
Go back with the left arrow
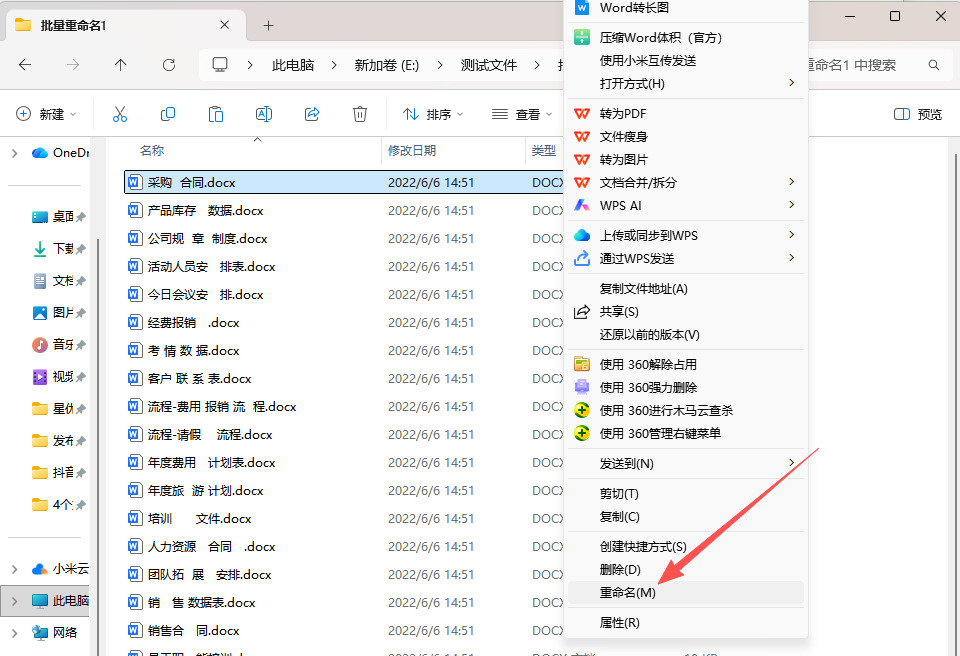coord(25,65)
